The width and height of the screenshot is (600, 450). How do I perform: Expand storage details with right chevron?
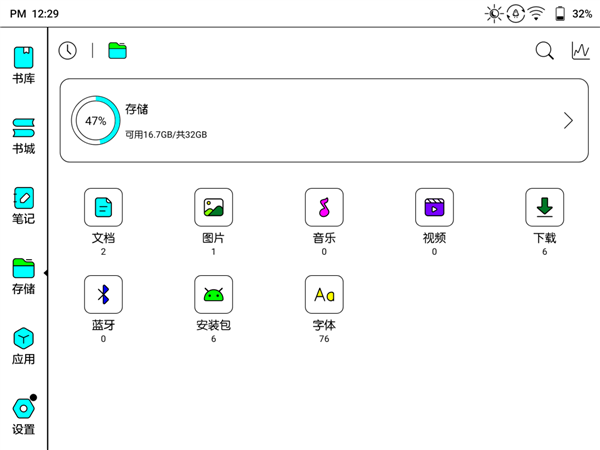click(568, 121)
